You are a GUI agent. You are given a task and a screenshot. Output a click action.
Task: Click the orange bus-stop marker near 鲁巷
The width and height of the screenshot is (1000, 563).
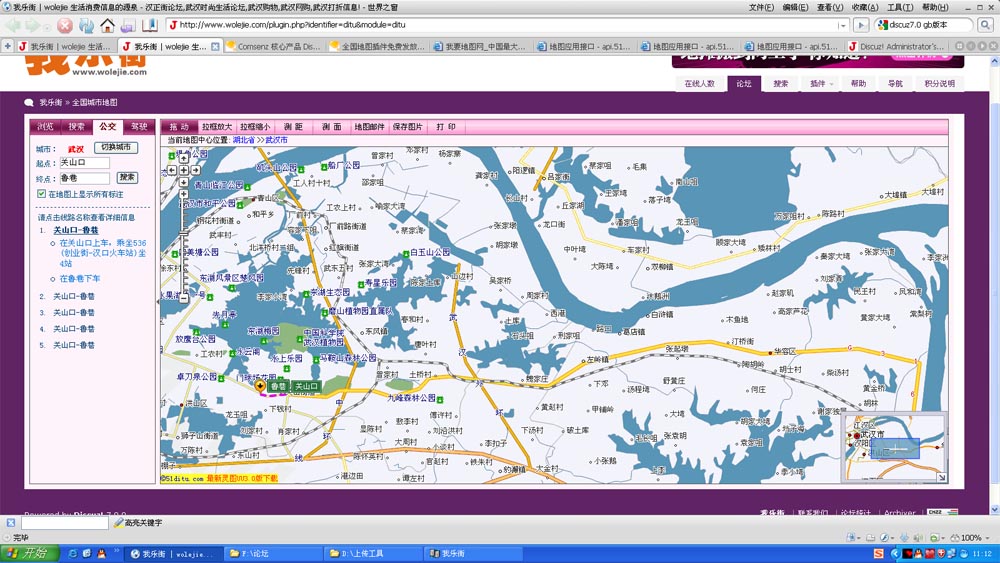click(x=260, y=386)
